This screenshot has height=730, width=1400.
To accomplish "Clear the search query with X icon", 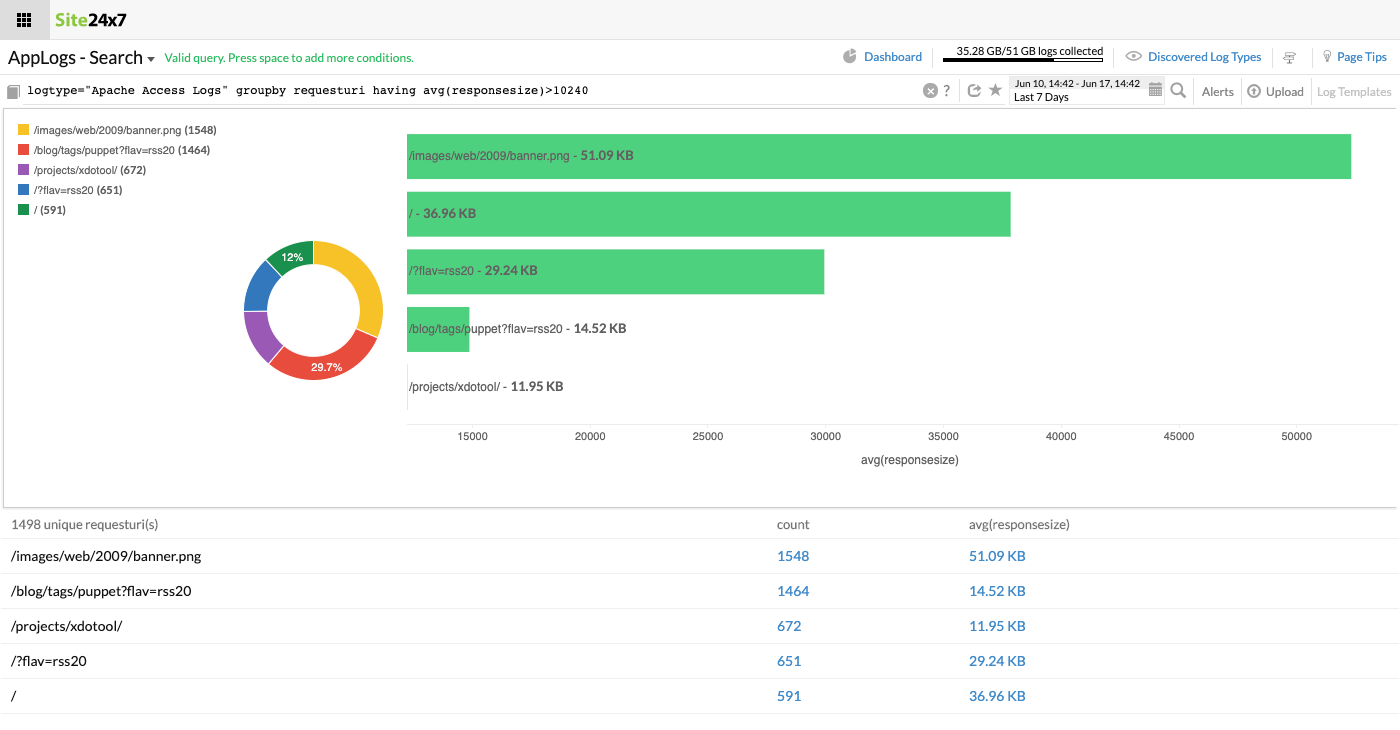I will click(930, 91).
